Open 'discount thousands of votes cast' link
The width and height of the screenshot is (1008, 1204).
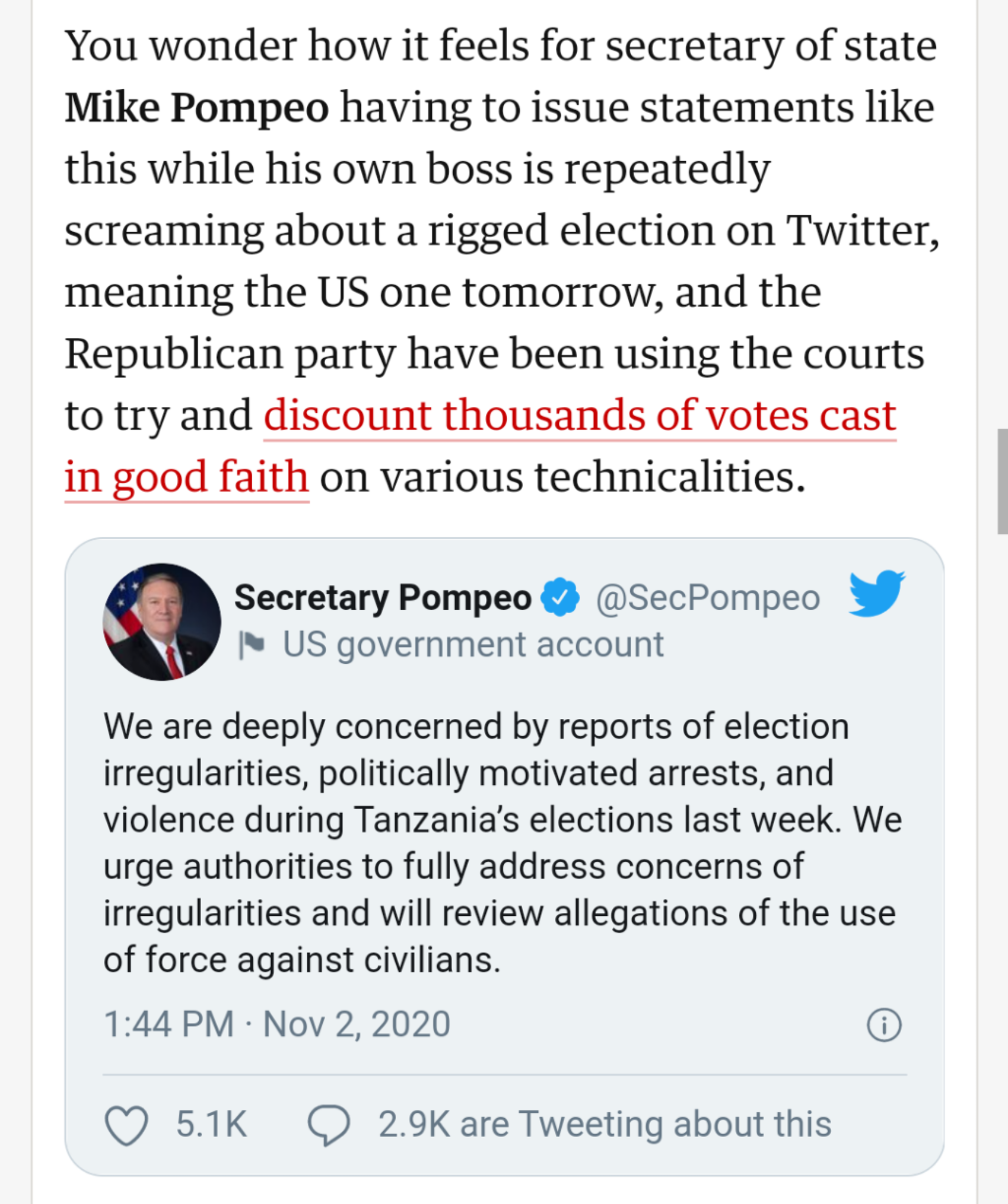click(x=580, y=416)
